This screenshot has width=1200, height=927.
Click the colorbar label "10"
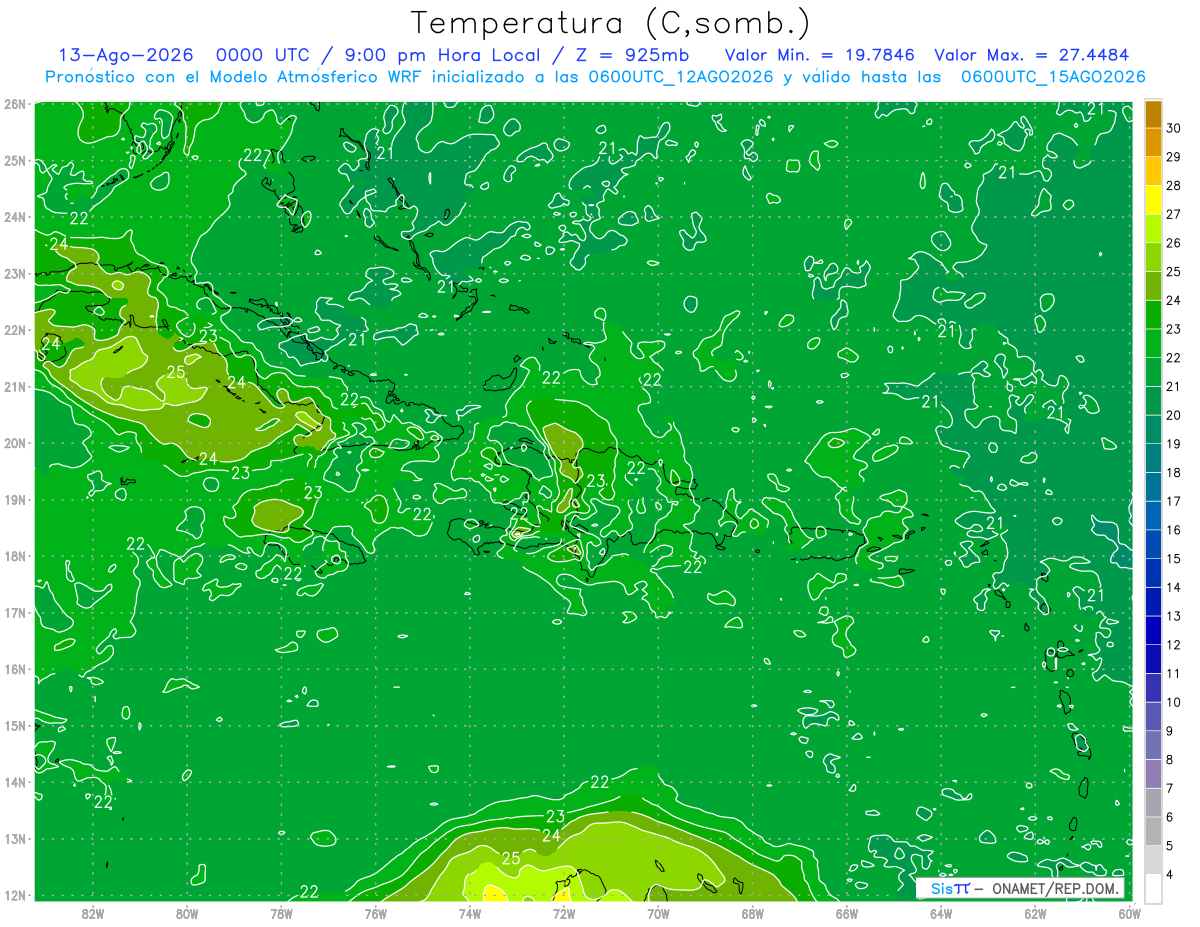pos(1173,702)
